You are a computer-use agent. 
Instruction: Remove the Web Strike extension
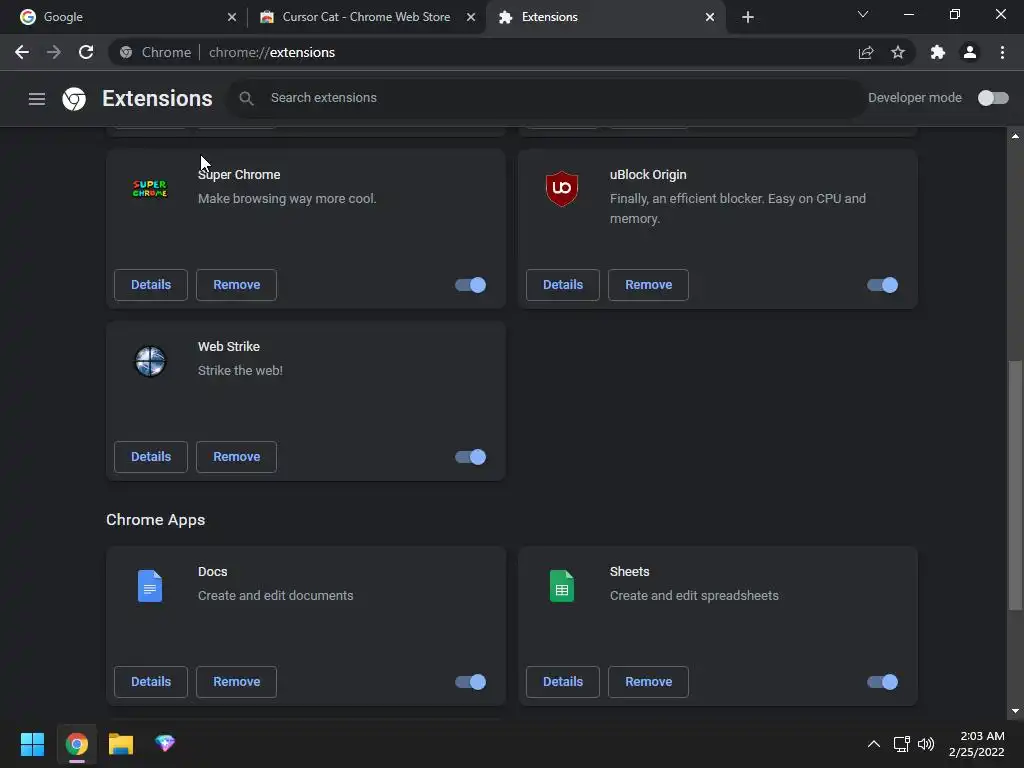click(x=236, y=456)
